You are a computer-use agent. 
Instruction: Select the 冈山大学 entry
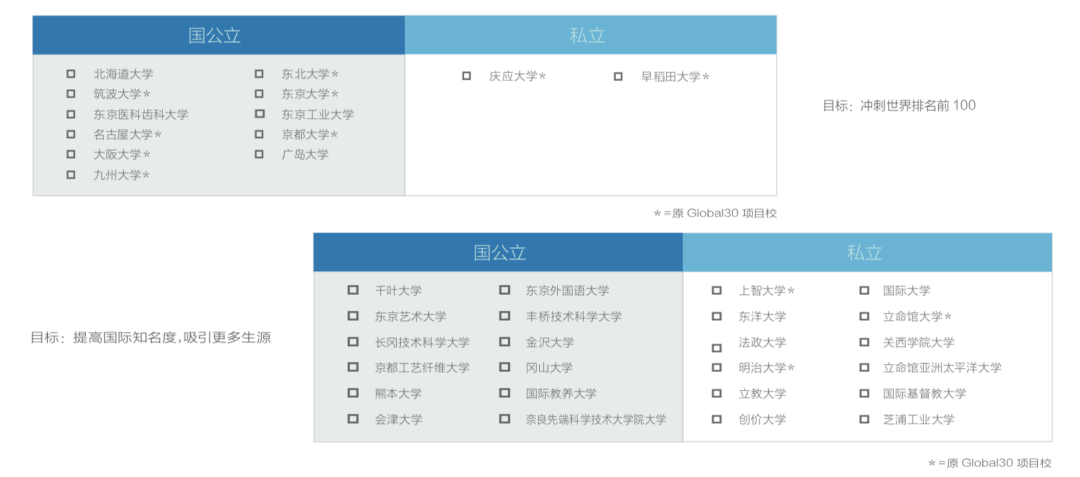pyautogui.click(x=549, y=368)
